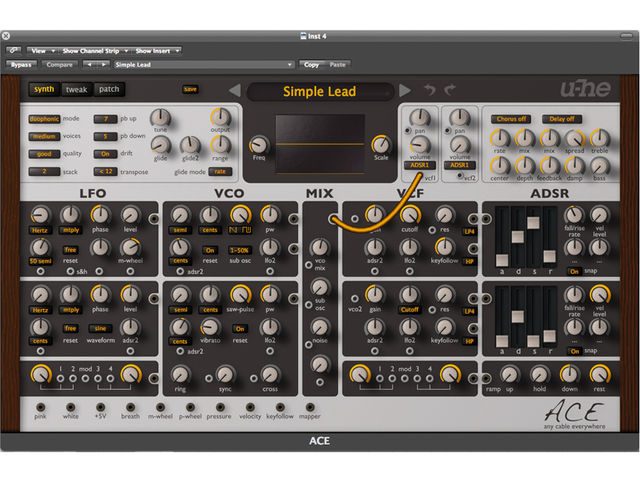The height and width of the screenshot is (480, 640).
Task: Click the Copy button
Action: pos(311,64)
